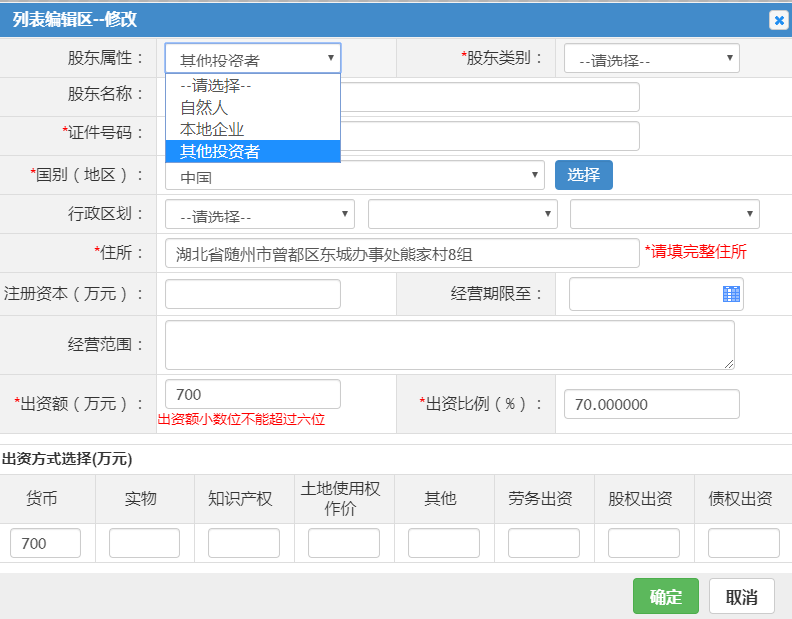The image size is (792, 619).
Task: Click the 取消 button
Action: [x=741, y=596]
